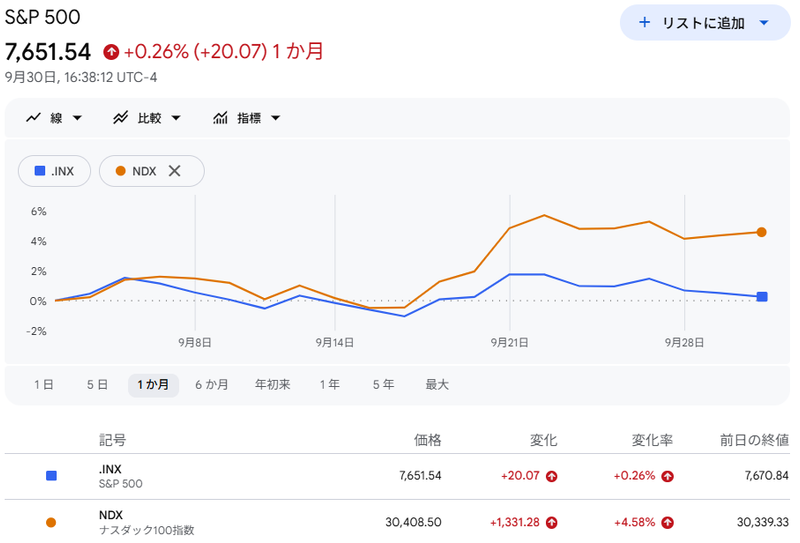800x543 pixels.
Task: Click the S&P 500 title
Action: click(42, 17)
